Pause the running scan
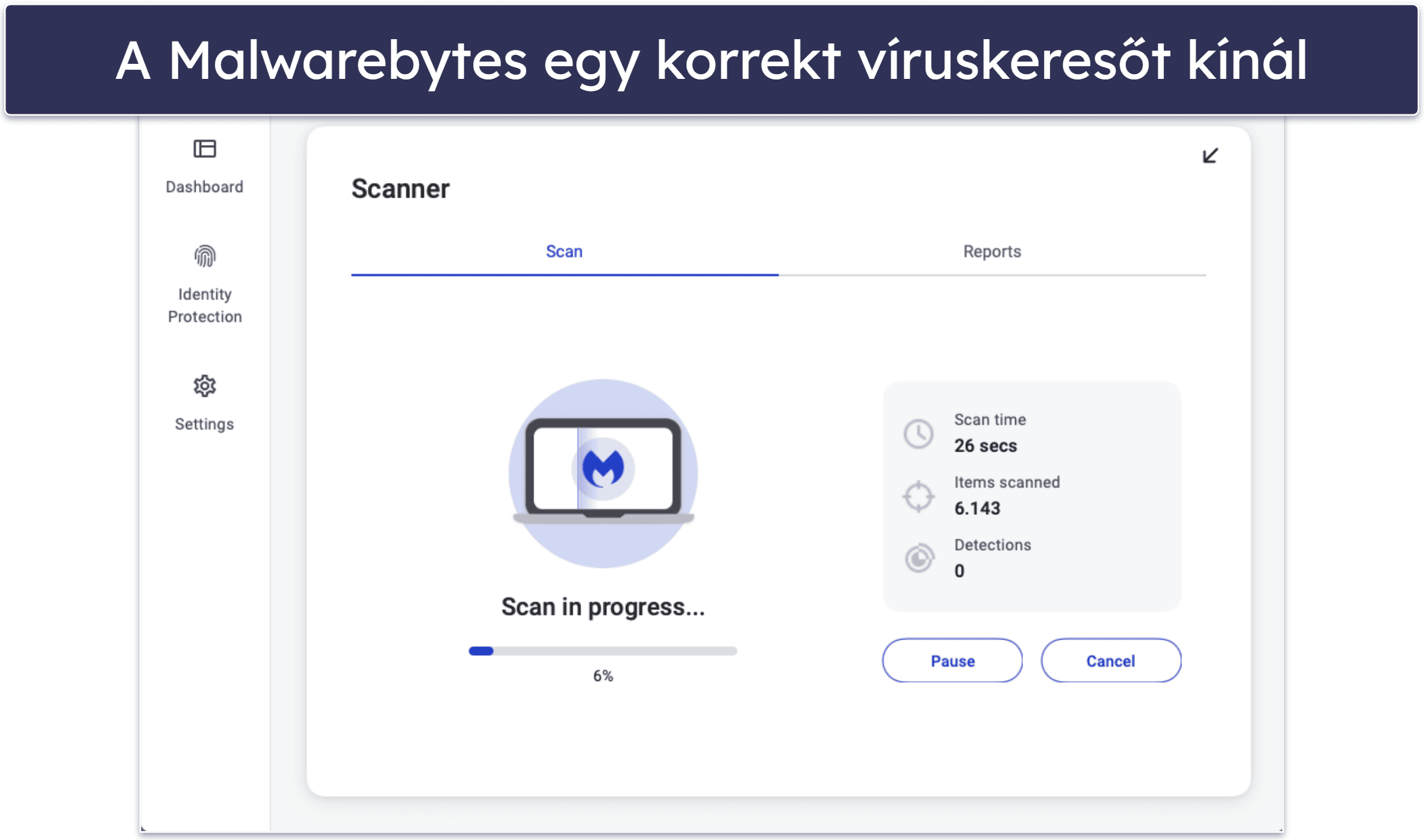The image size is (1424, 840). [952, 661]
